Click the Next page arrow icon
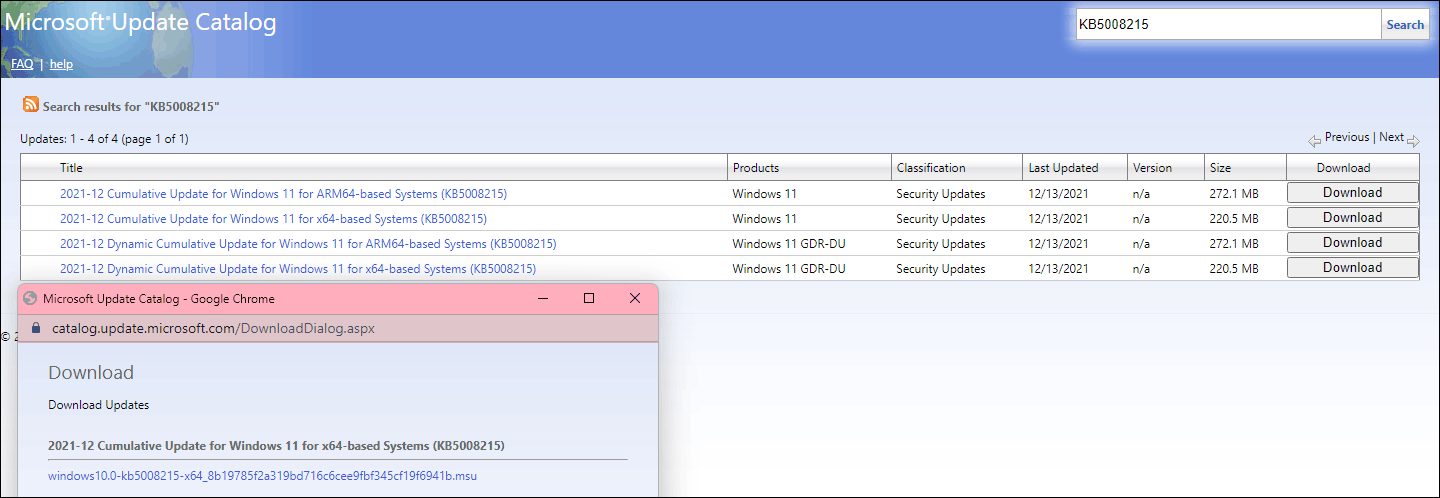 (1413, 141)
